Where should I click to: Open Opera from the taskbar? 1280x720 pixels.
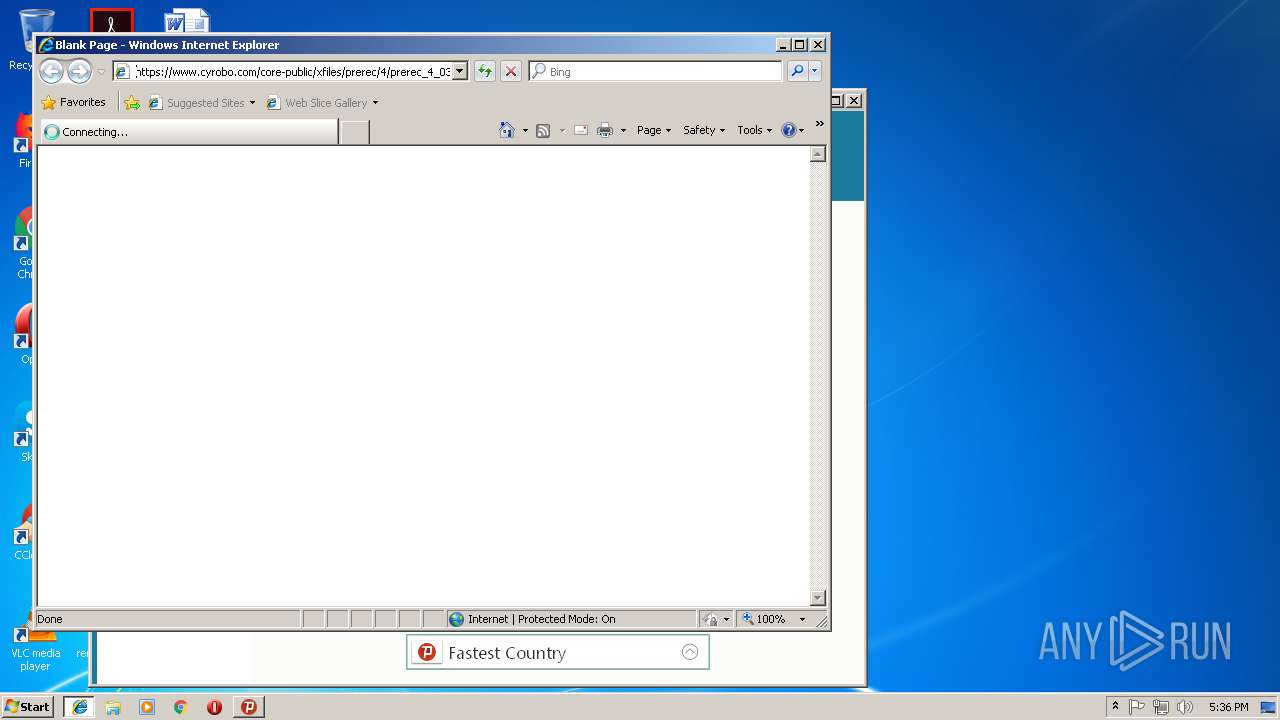point(214,706)
